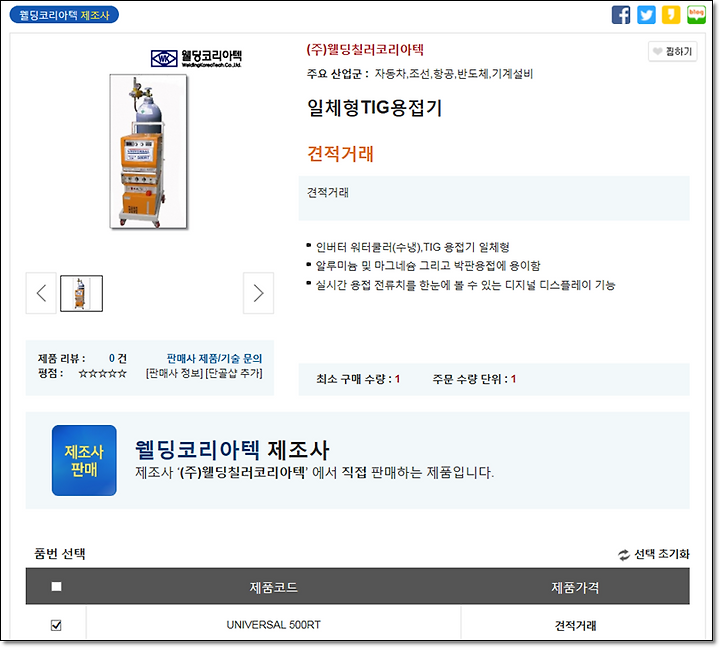This screenshot has height=648, width=720.
Task: Uncheck the UNIVERSAL 500RT row checkbox
Action: (x=56, y=625)
